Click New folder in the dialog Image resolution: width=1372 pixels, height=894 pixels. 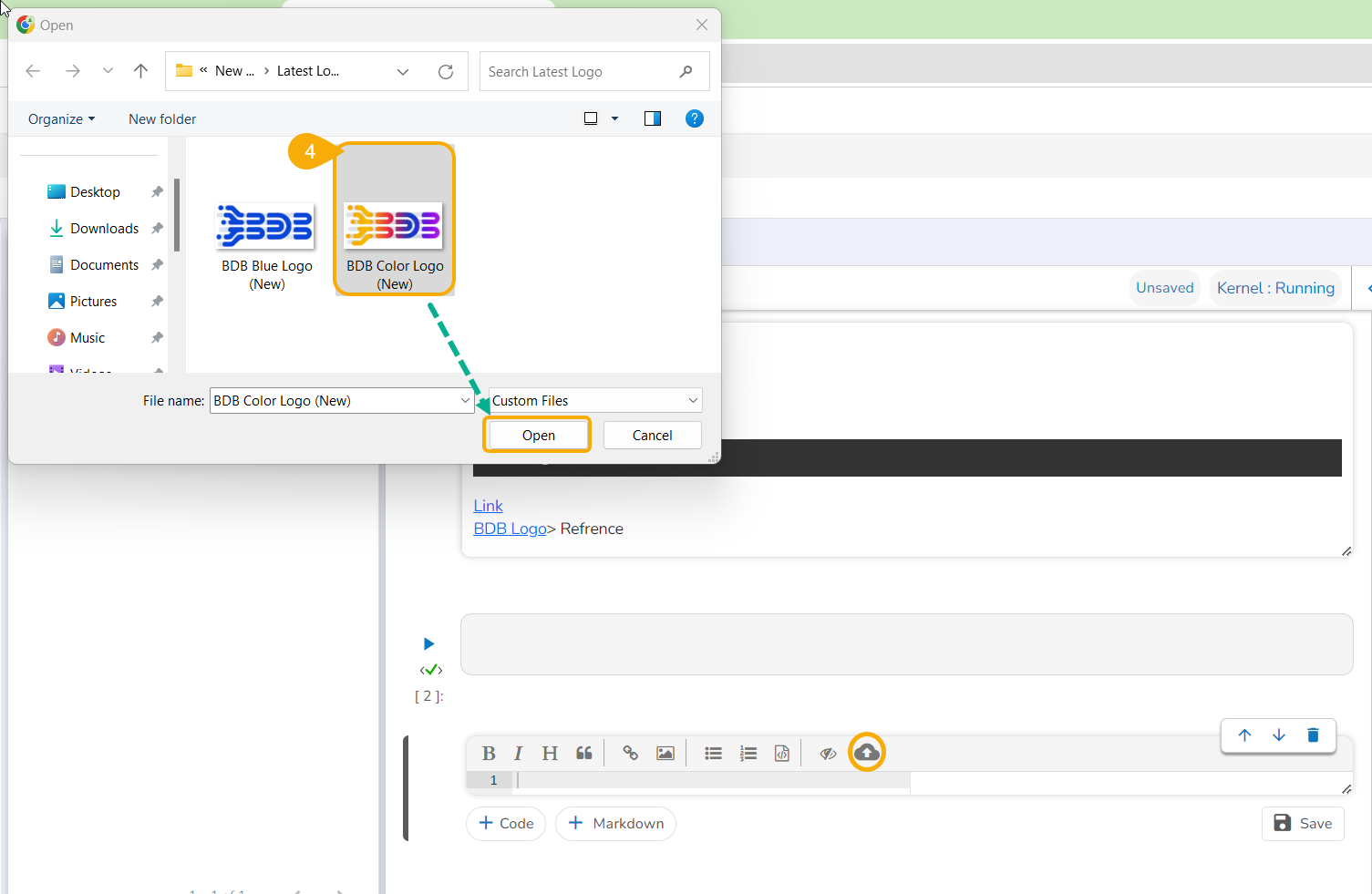162,118
